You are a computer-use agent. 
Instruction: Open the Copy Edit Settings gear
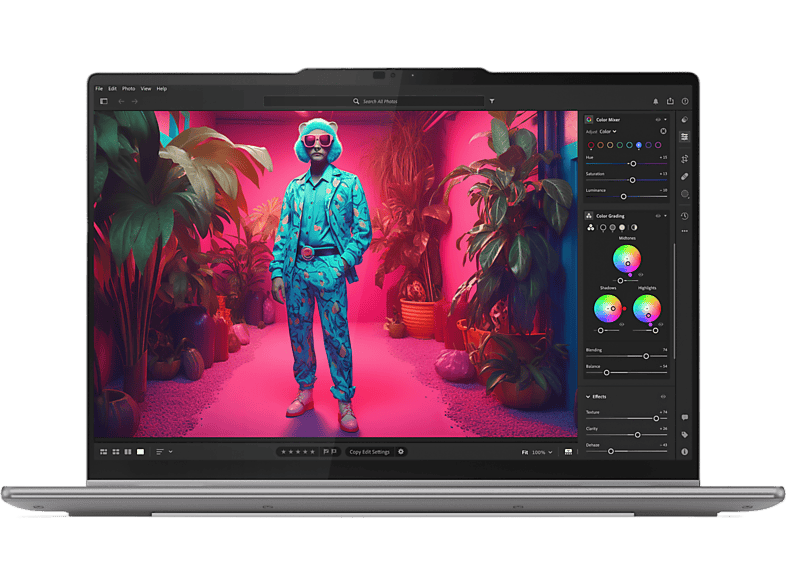(401, 452)
